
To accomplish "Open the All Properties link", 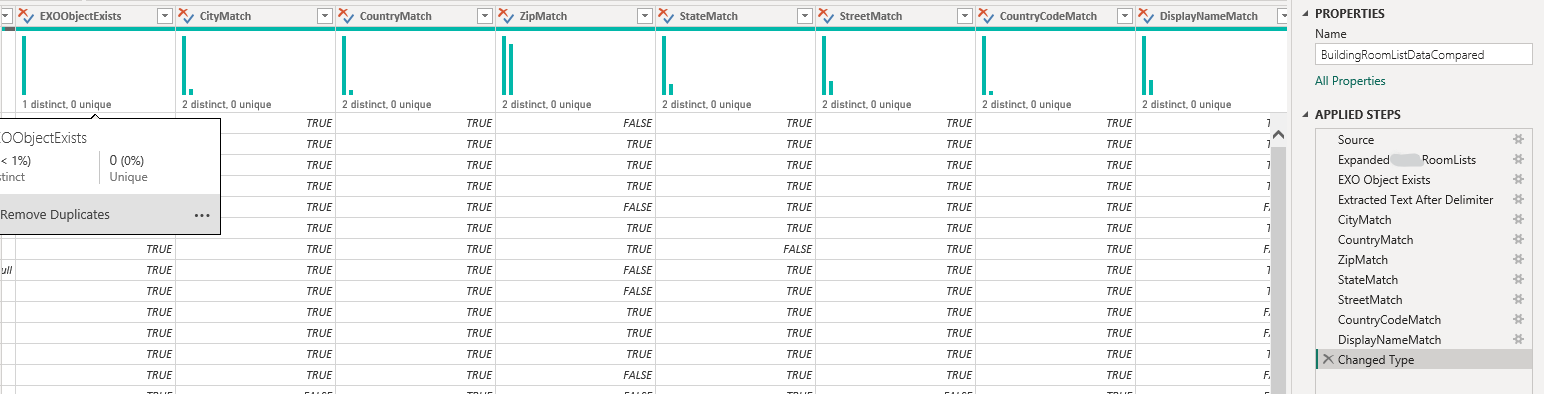I will (x=1350, y=81).
